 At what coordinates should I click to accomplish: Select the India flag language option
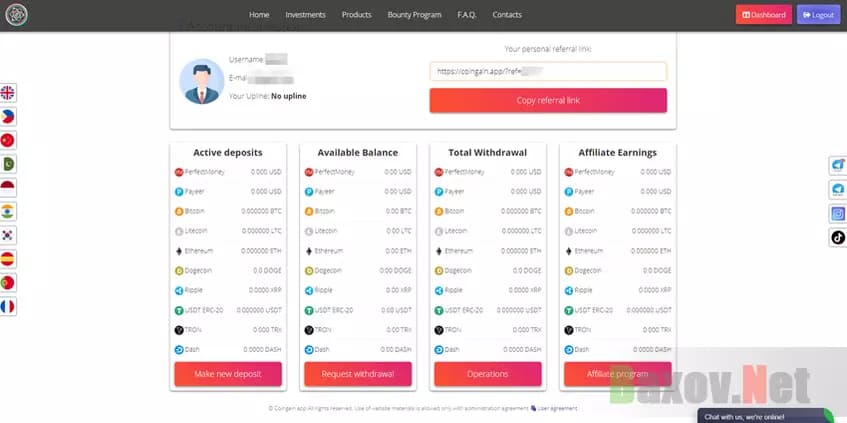[x=8, y=211]
